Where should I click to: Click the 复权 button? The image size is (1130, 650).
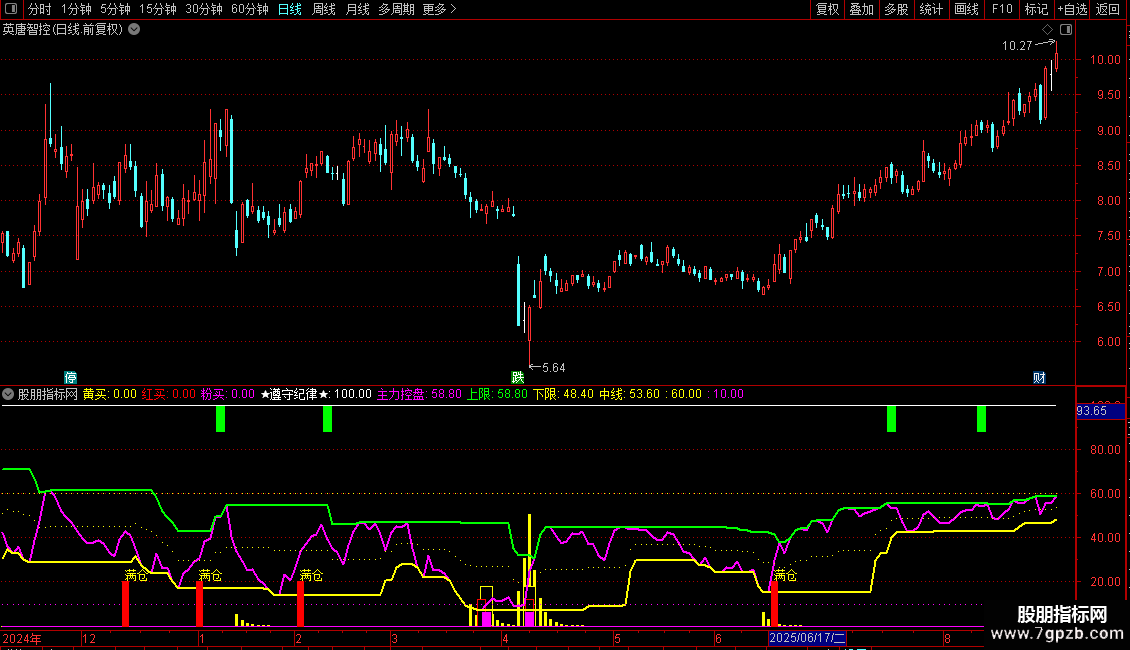click(827, 10)
